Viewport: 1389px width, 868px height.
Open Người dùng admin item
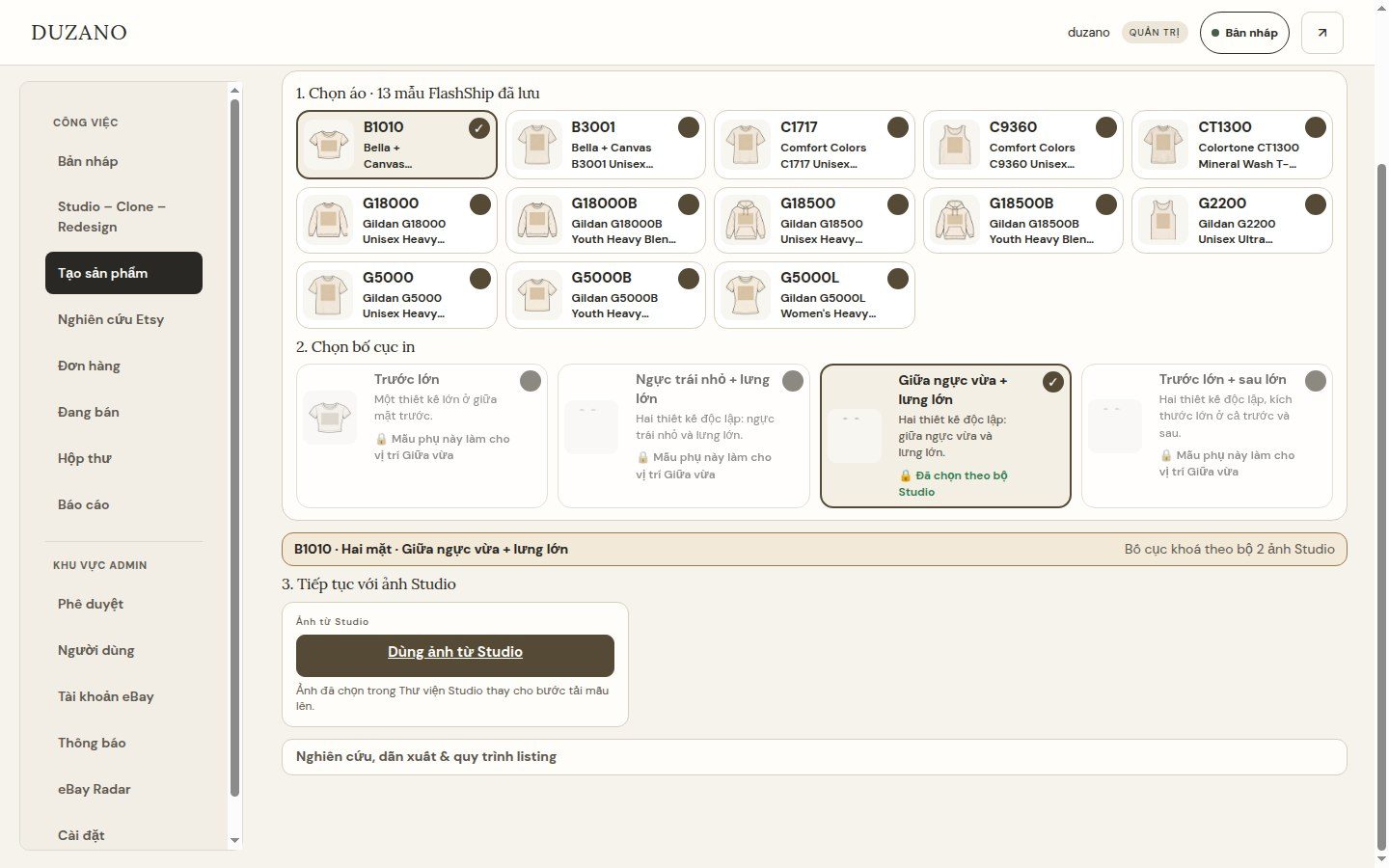click(x=123, y=650)
